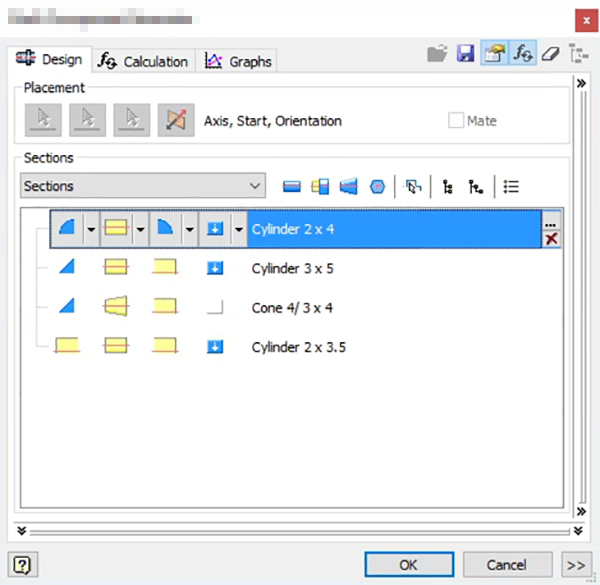Open the Sections dropdown combo box
Viewport: 600px width, 585px height.
143,186
